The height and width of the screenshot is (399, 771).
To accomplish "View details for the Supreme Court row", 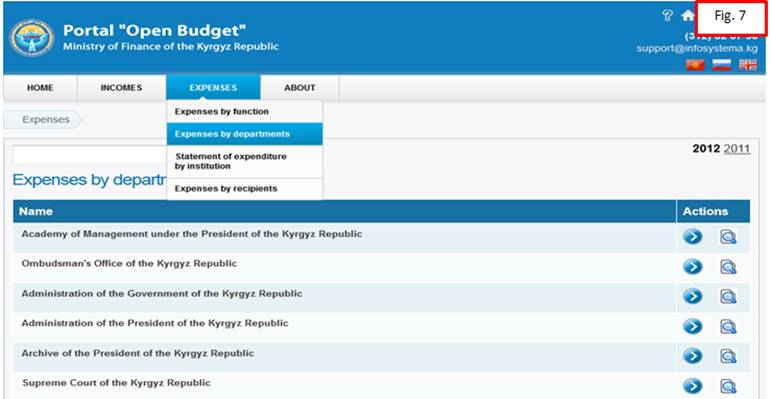I will [728, 387].
